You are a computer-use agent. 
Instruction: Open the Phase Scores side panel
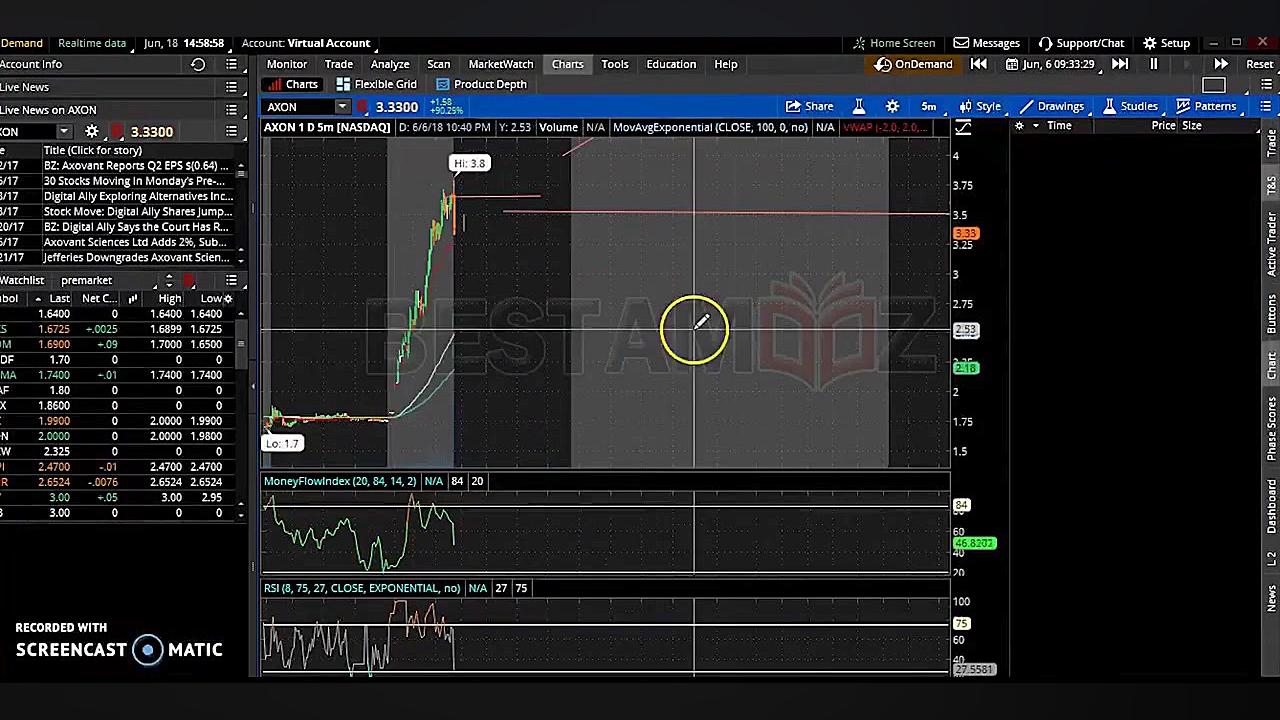click(x=1272, y=428)
